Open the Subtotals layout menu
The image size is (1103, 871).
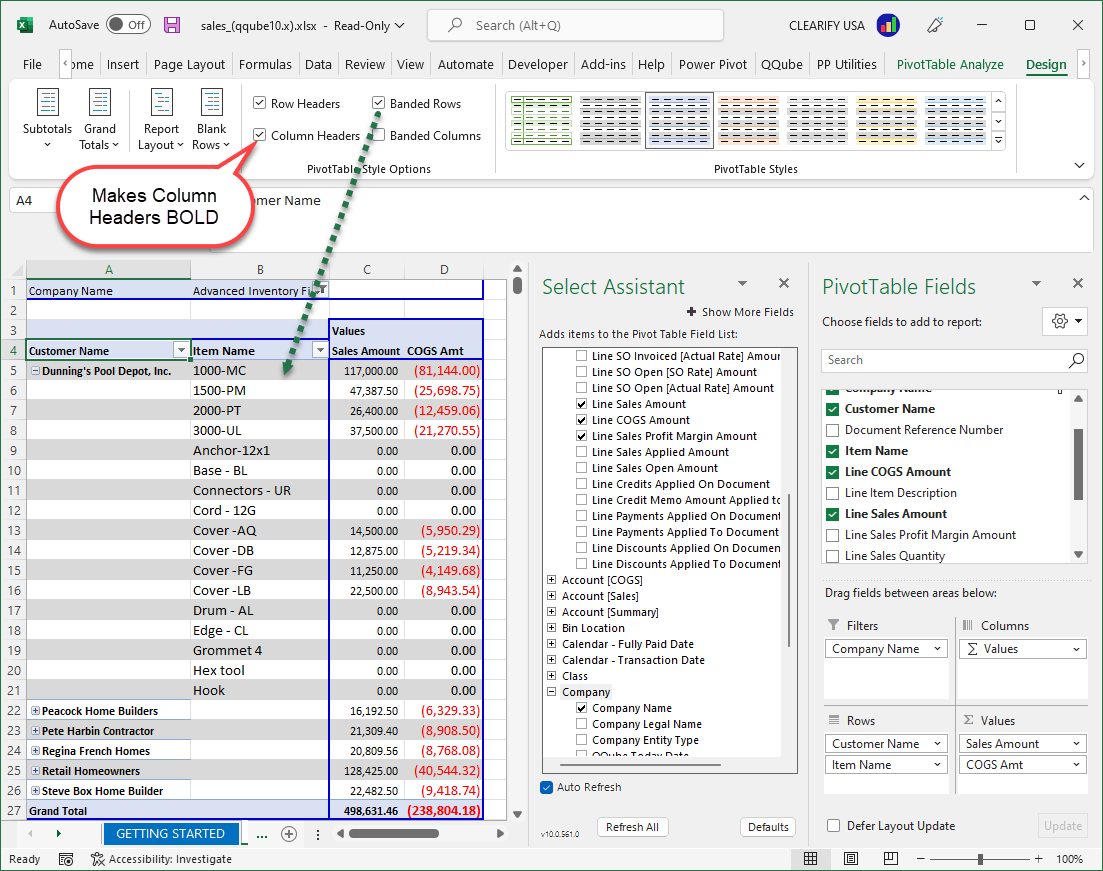click(x=47, y=119)
